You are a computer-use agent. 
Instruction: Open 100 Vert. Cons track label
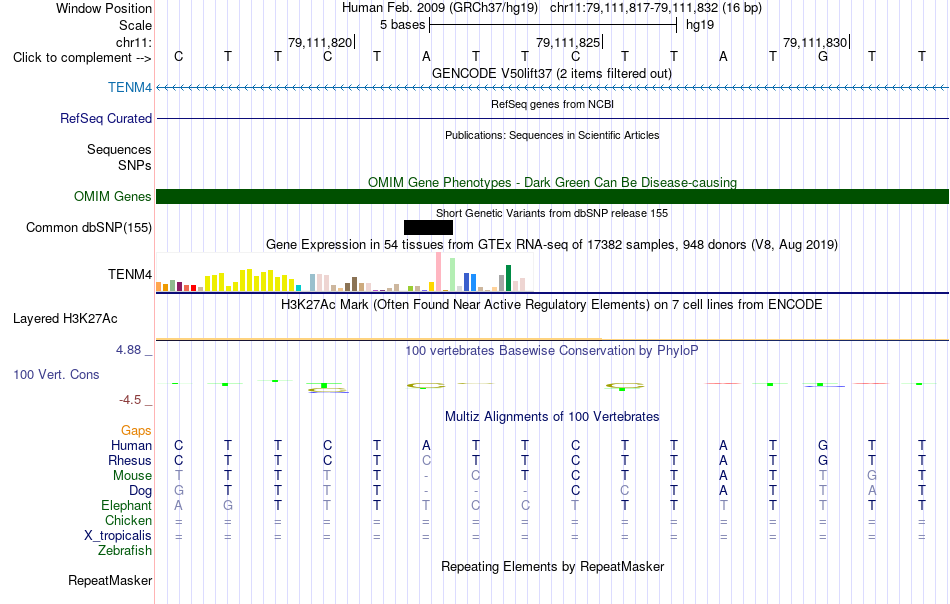[x=56, y=374]
